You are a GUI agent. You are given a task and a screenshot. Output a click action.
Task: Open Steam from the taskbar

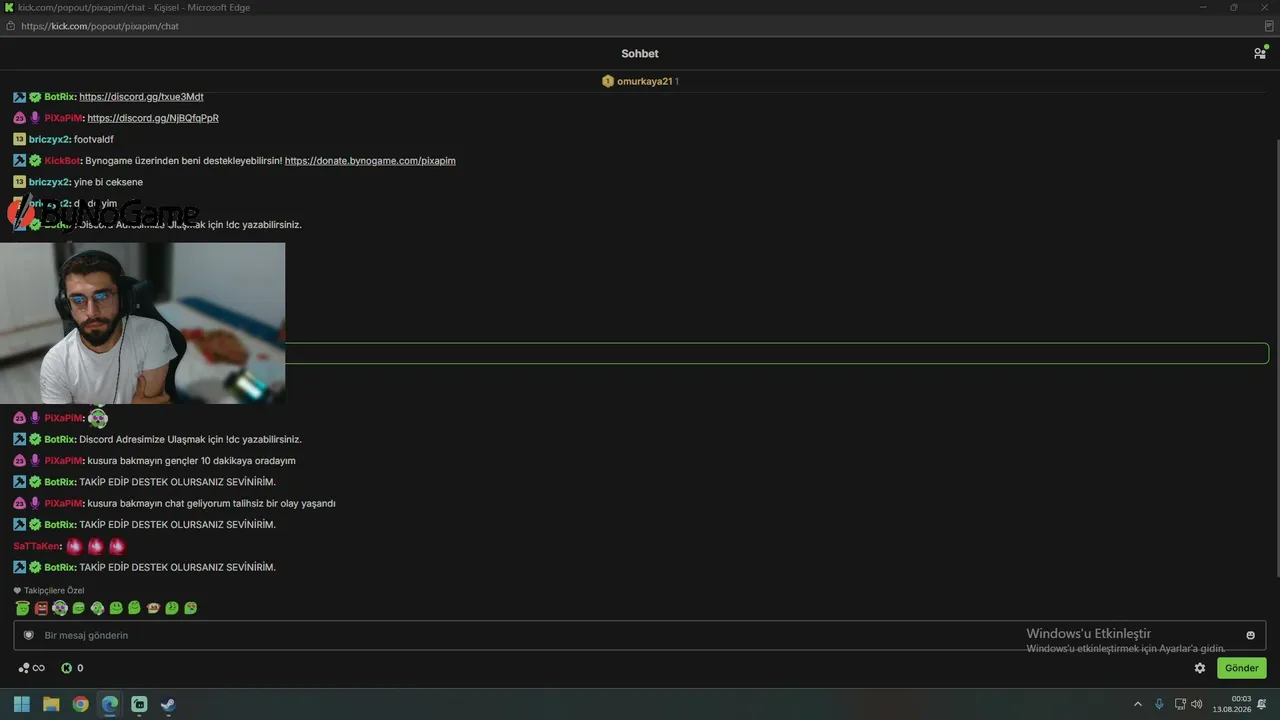[168, 704]
